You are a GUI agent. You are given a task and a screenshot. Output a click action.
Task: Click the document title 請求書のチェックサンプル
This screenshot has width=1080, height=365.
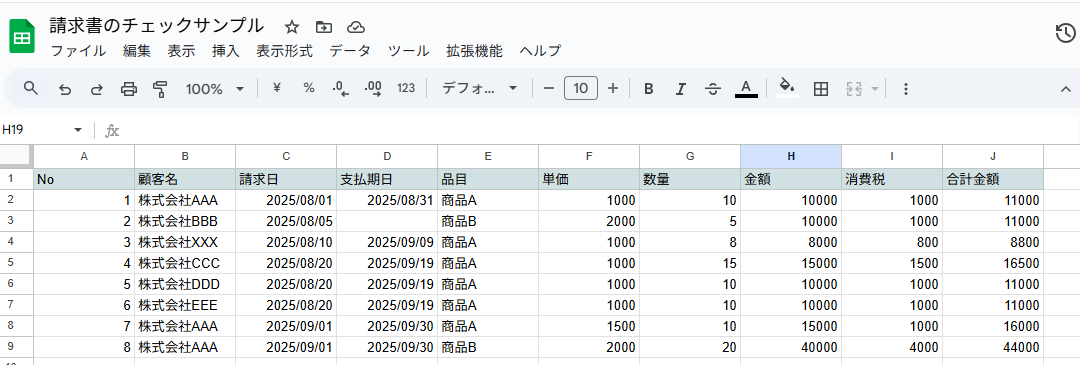[156, 26]
